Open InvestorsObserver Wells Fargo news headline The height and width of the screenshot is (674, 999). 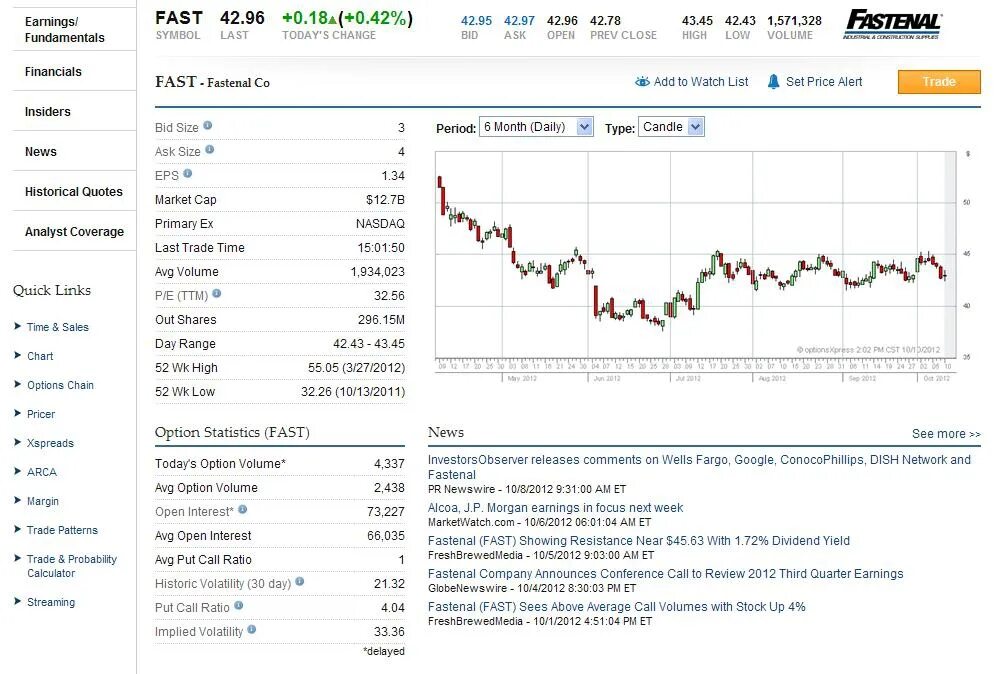pyautogui.click(x=699, y=467)
